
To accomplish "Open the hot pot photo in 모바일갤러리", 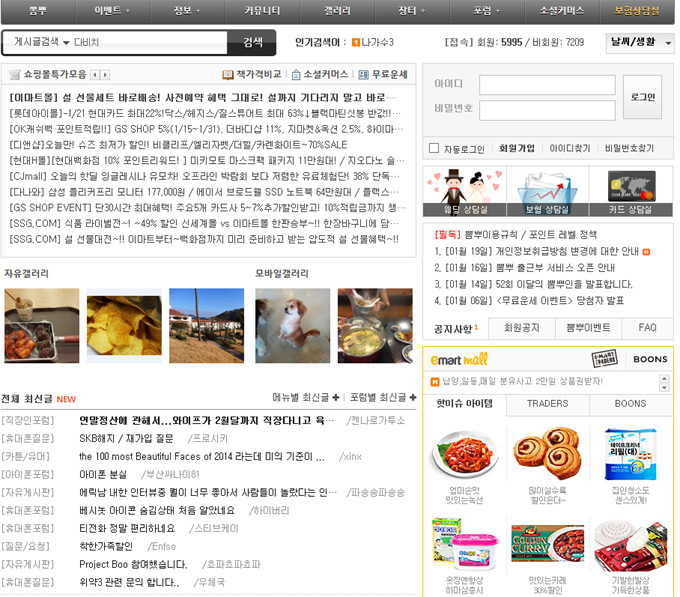I will [x=375, y=326].
